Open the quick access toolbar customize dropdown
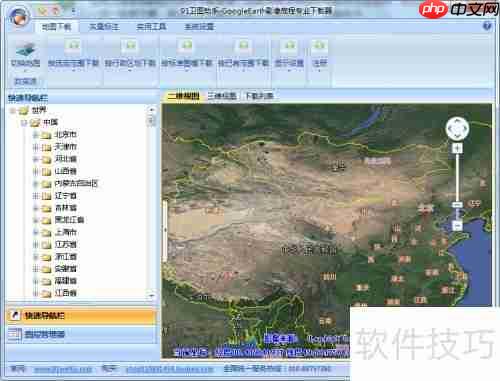This screenshot has width=500, height=381. click(x=74, y=11)
